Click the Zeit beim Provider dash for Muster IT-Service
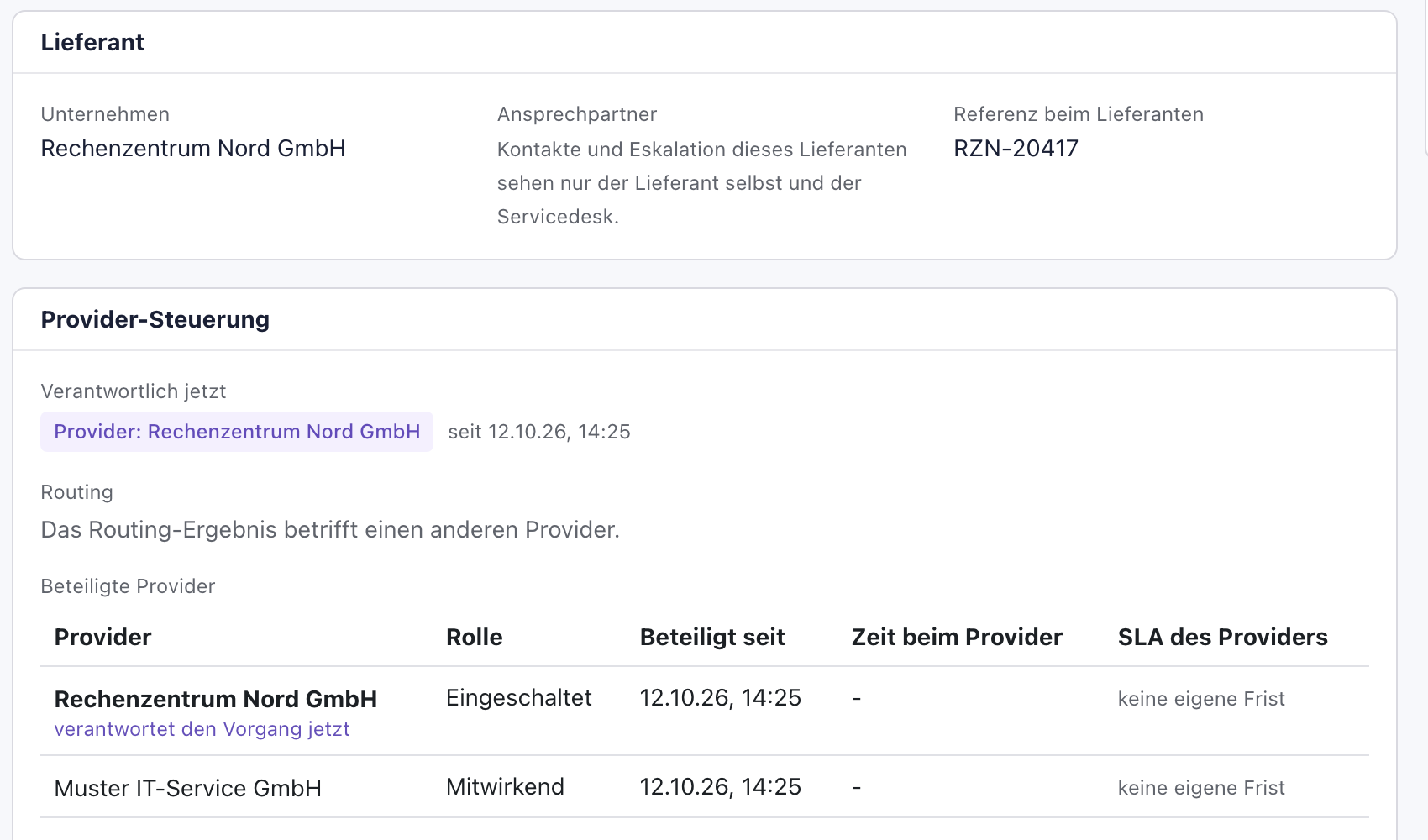Image resolution: width=1428 pixels, height=840 pixels. pyautogui.click(x=856, y=787)
